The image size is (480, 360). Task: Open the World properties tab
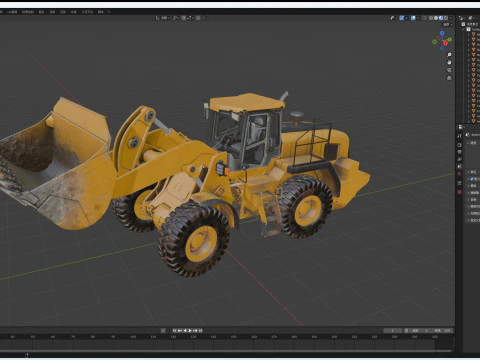pyautogui.click(x=459, y=173)
